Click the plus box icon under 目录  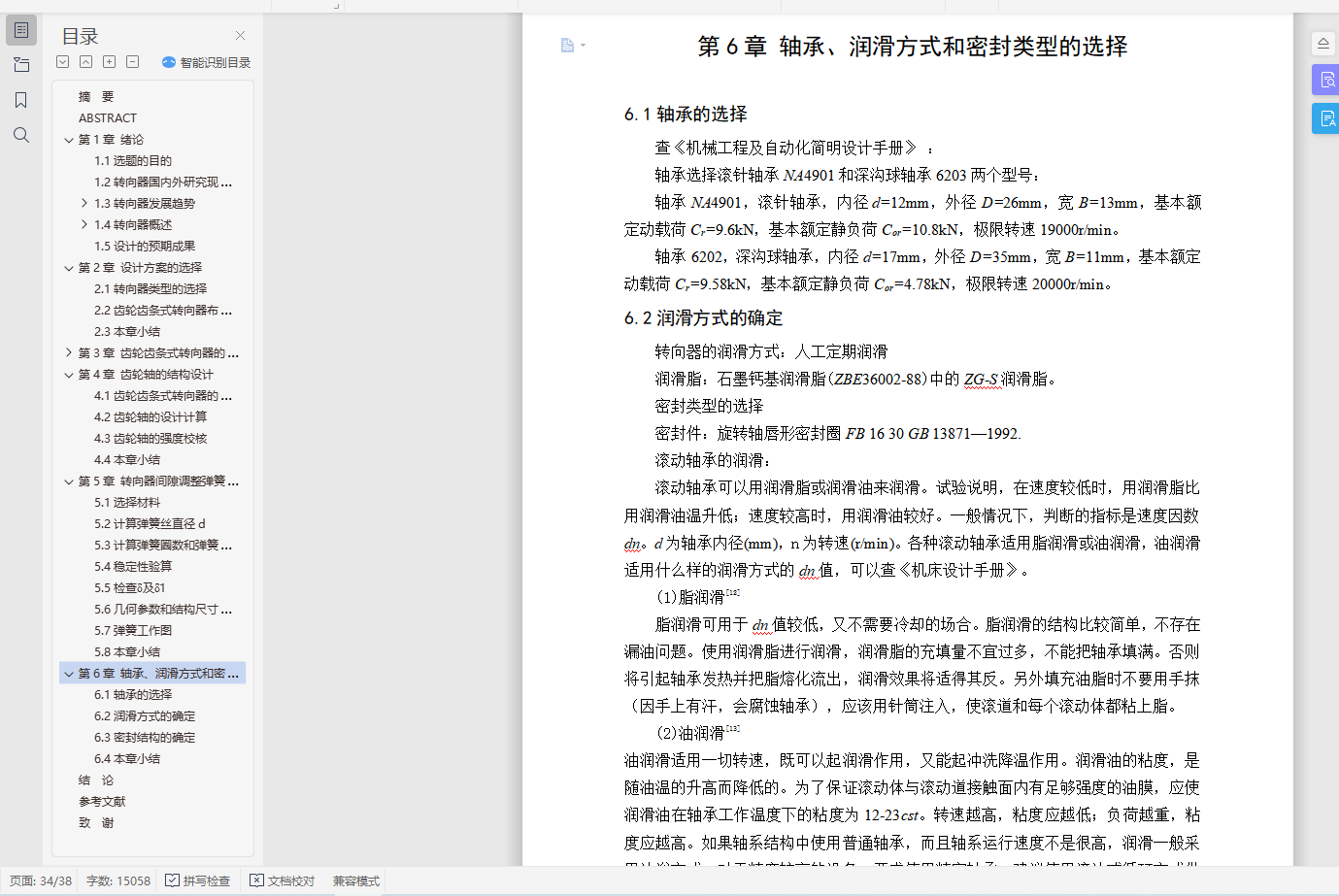click(110, 62)
